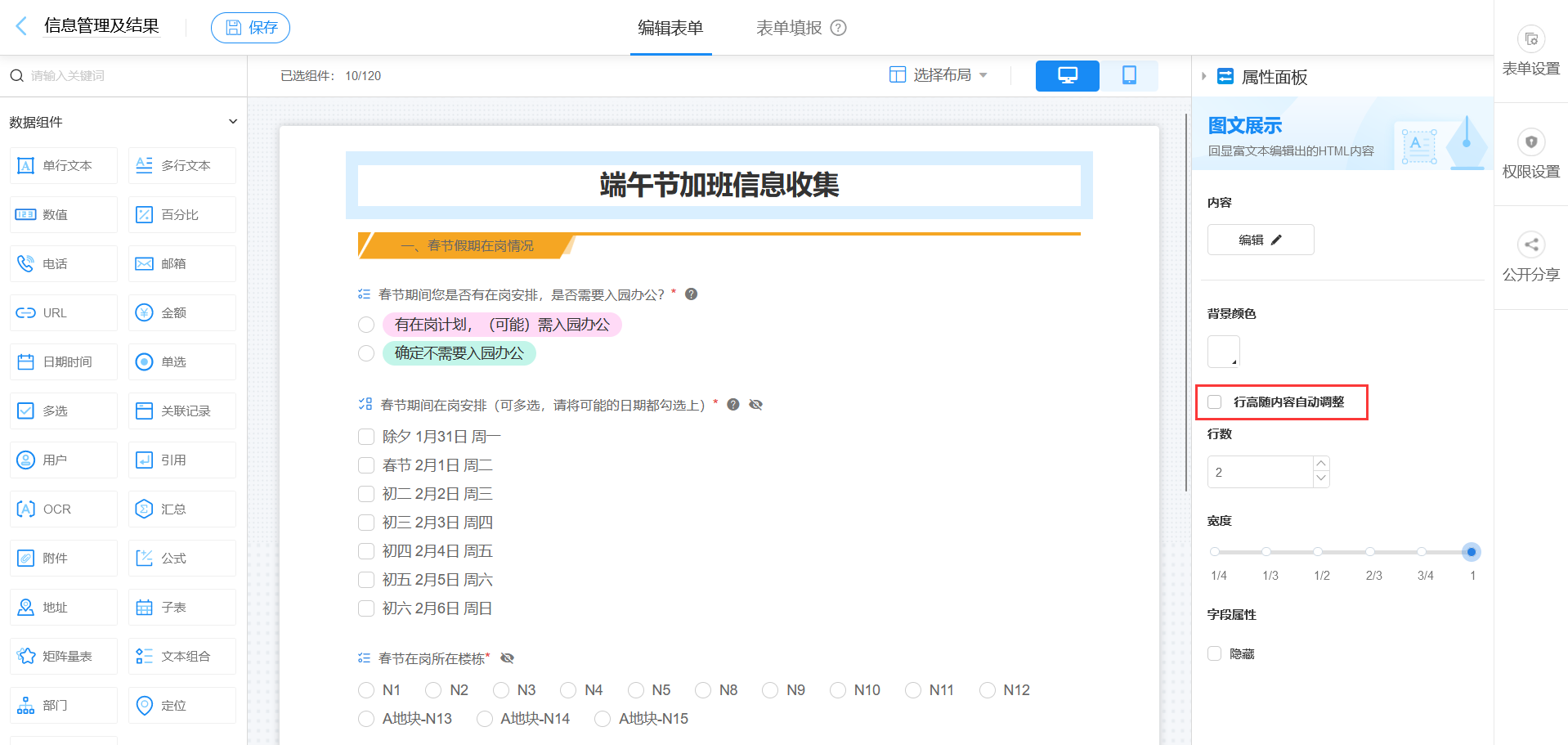This screenshot has height=745, width=1568.
Task: Insert an OCR component
Action: 63,509
